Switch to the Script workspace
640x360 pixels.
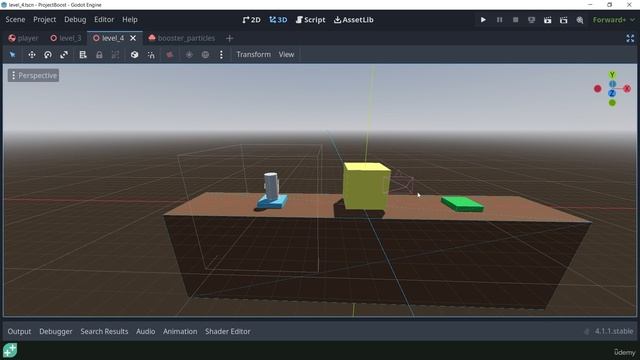coord(310,20)
